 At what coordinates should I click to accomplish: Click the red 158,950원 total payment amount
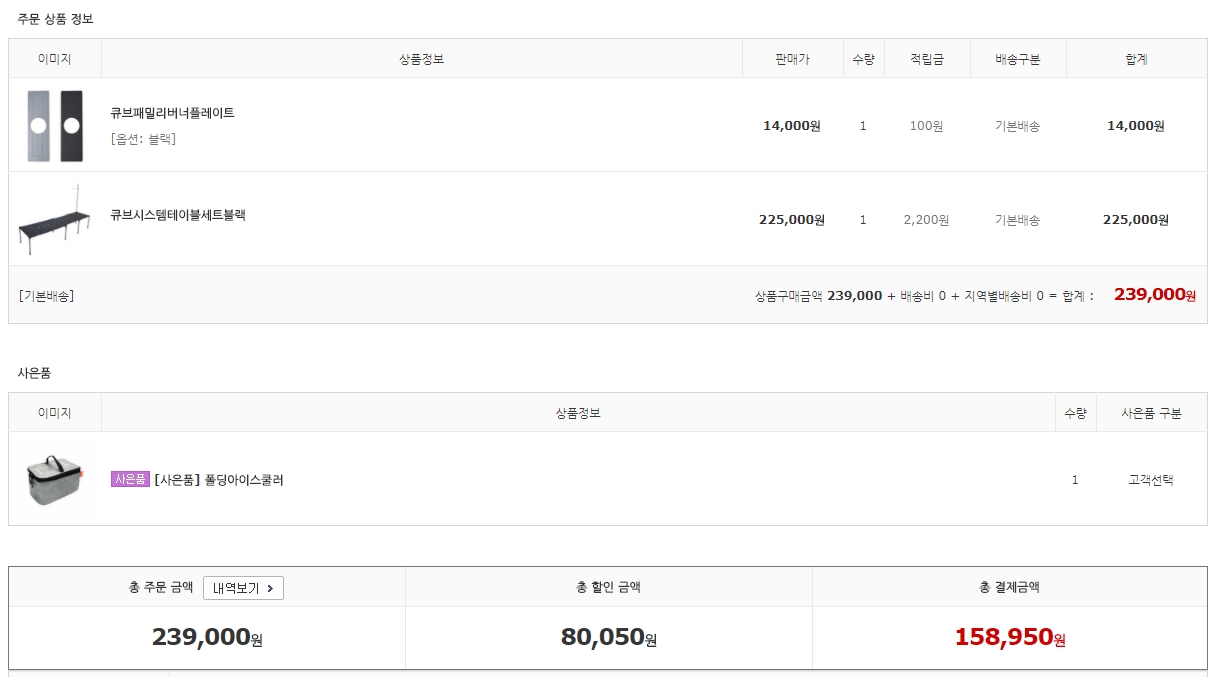coord(1010,637)
